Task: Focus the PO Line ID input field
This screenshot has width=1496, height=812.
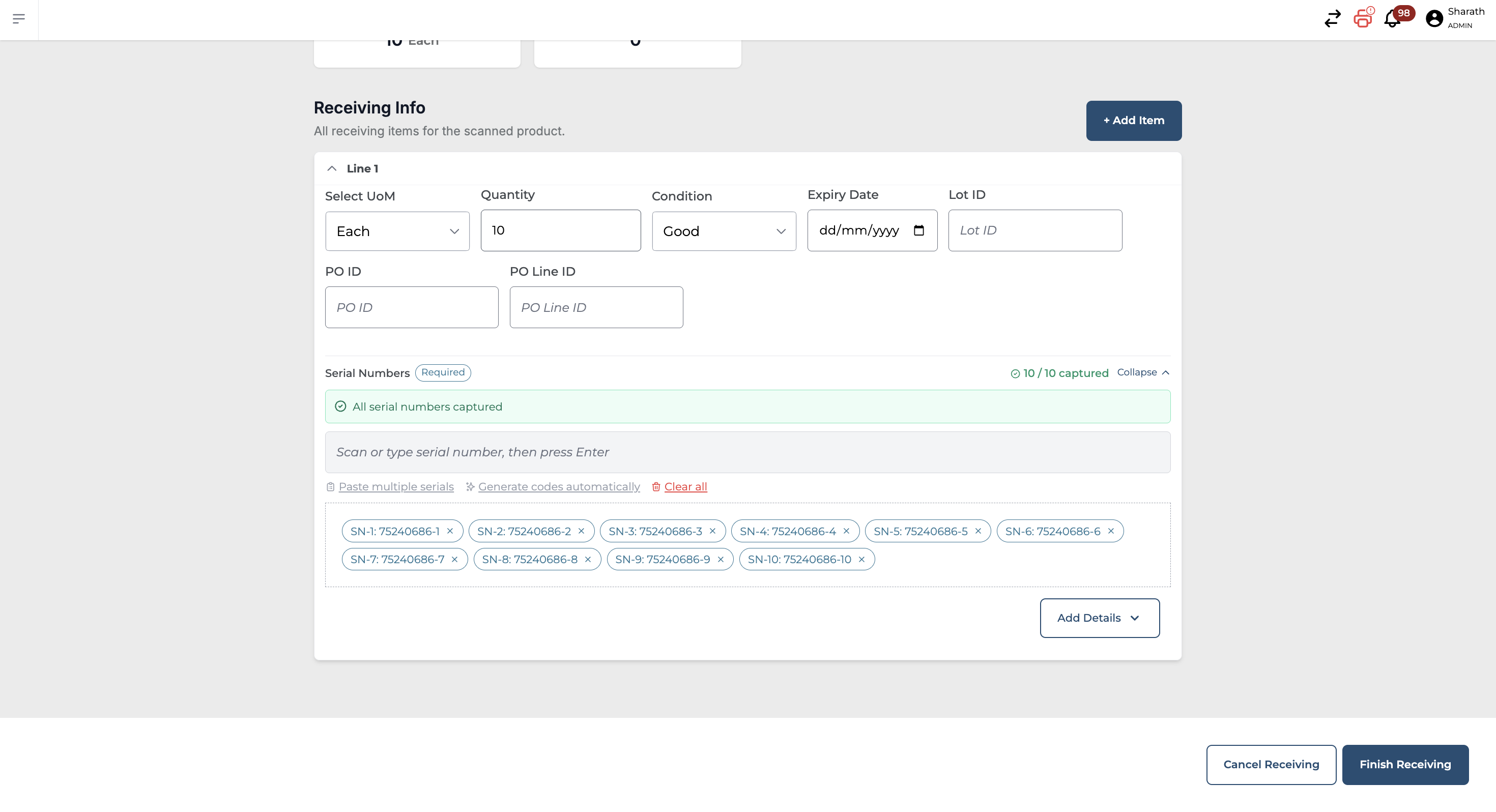Action: [x=596, y=307]
